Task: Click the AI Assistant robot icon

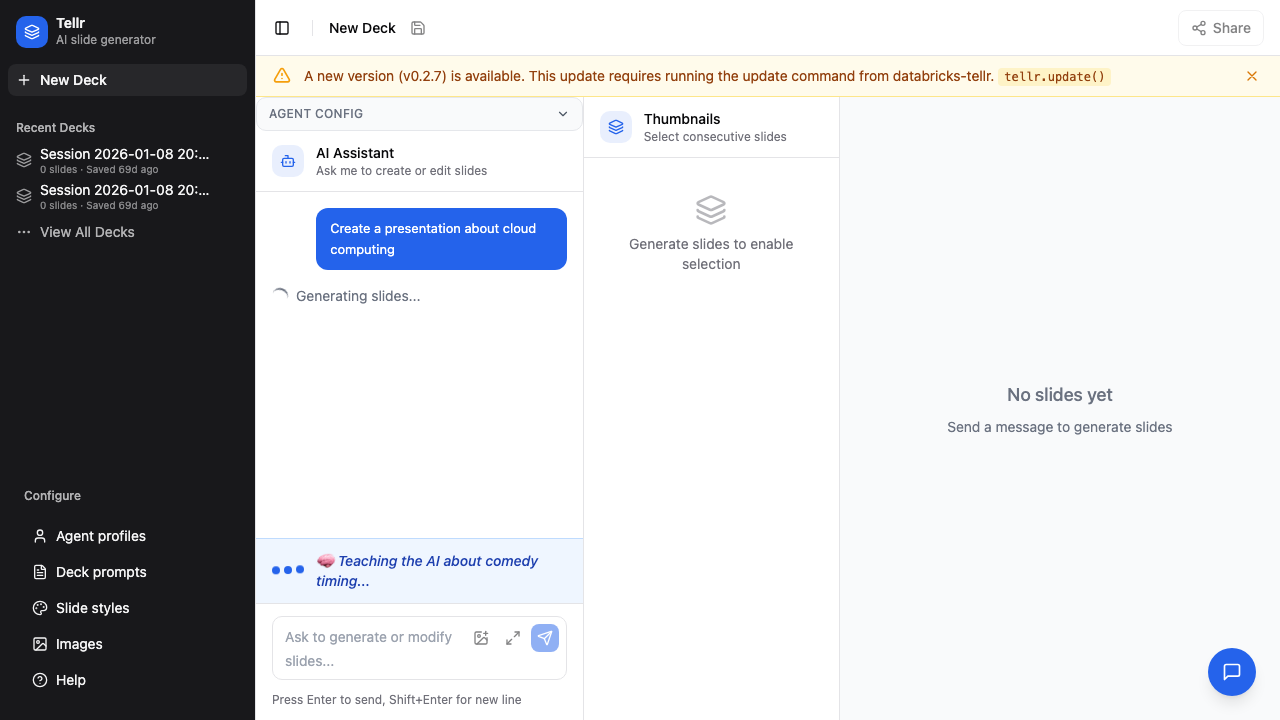Action: tap(288, 161)
